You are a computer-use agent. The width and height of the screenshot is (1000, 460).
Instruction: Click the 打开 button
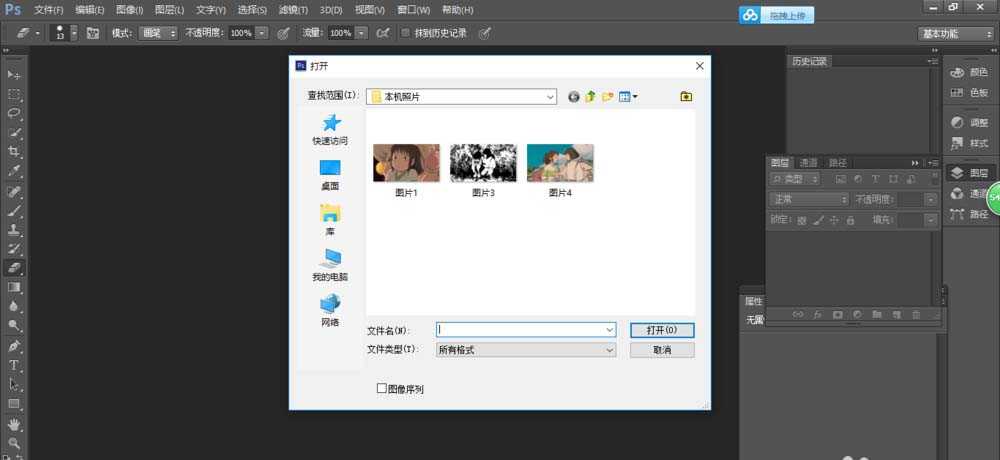[x=662, y=330]
